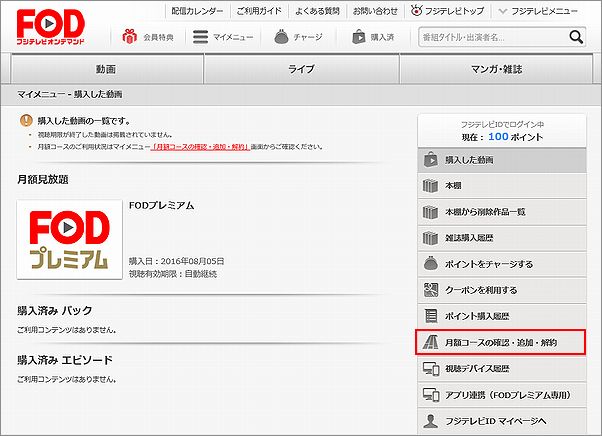Image resolution: width=602 pixels, height=436 pixels.
Task: Click orange exclamation notice icon
Action: pos(26,121)
